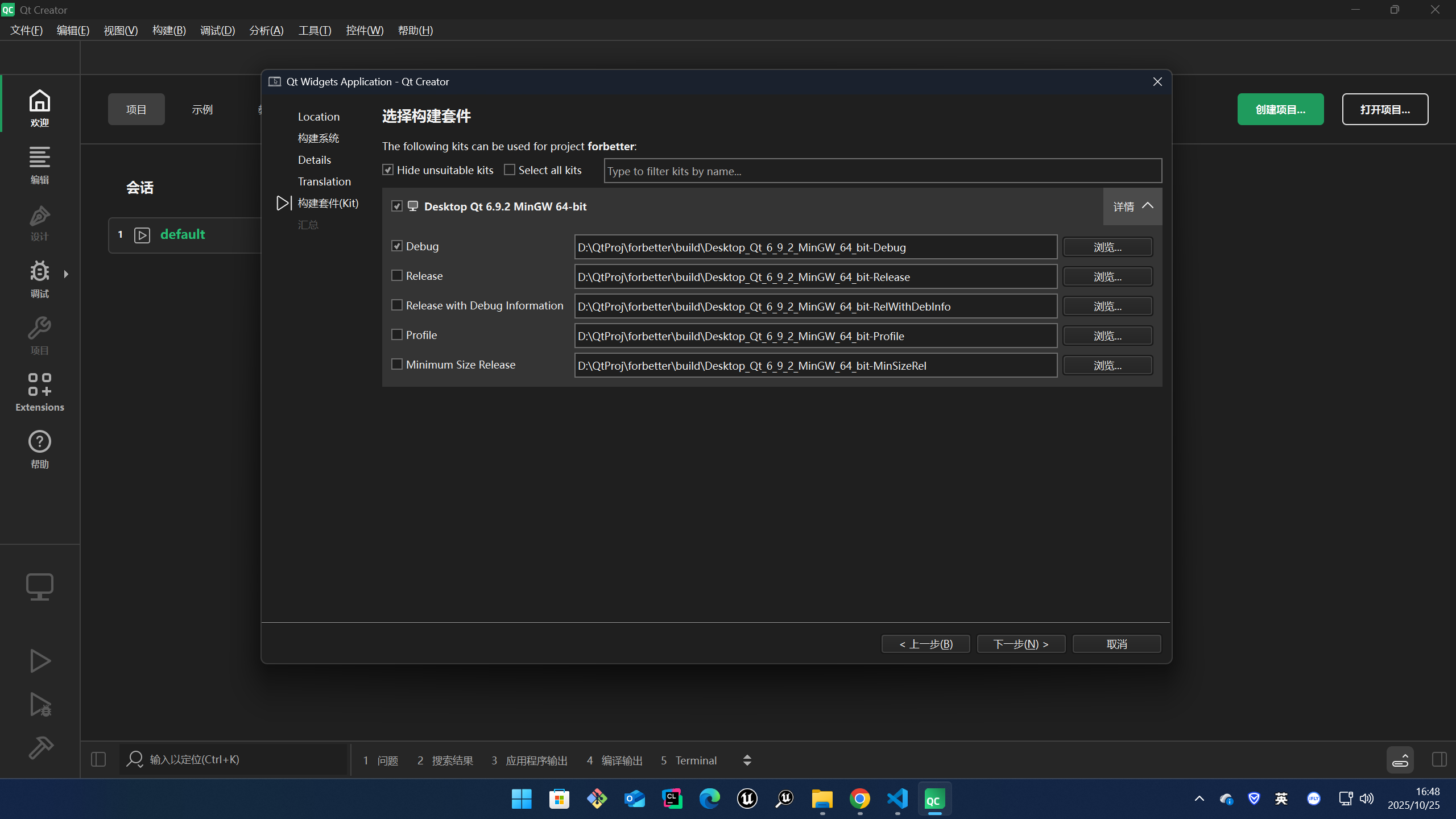Image resolution: width=1456 pixels, height=819 pixels.
Task: Open kit selector monitor icon
Action: pos(39,586)
